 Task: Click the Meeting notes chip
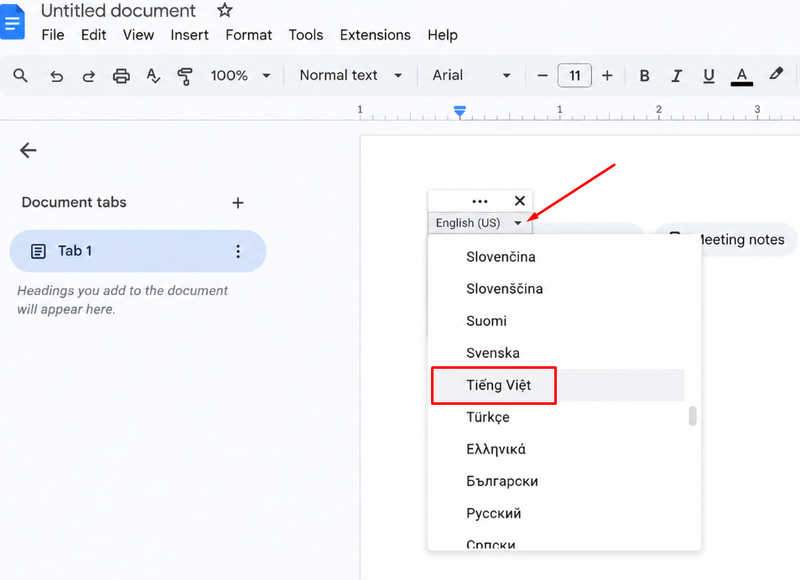click(x=727, y=239)
